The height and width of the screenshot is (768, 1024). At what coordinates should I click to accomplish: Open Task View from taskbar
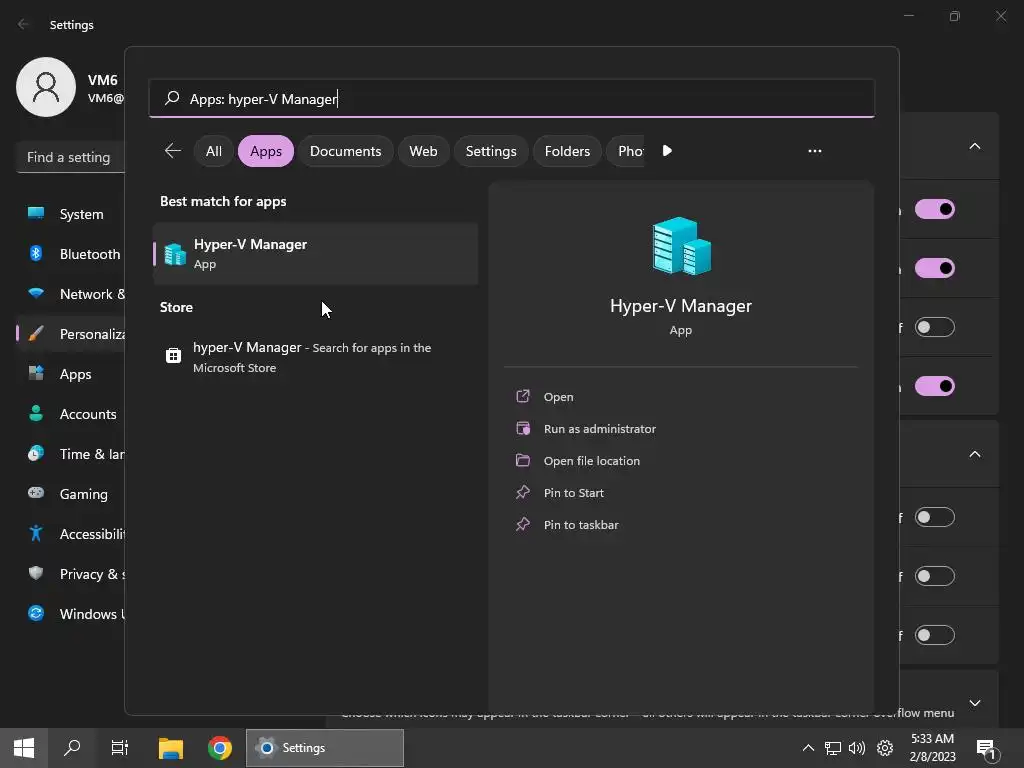[x=120, y=748]
